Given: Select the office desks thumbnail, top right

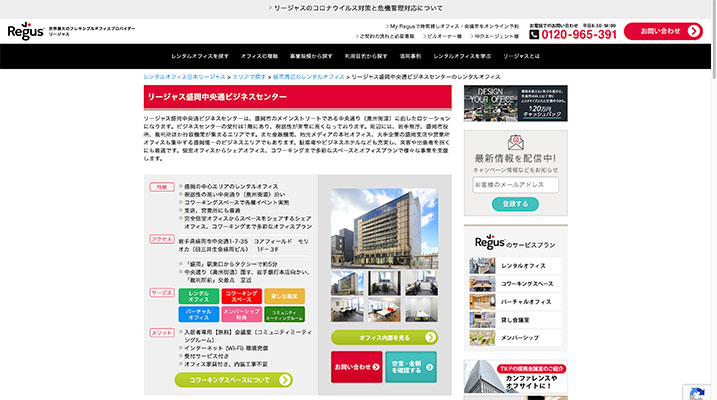Looking at the screenshot, I should [x=421, y=283].
